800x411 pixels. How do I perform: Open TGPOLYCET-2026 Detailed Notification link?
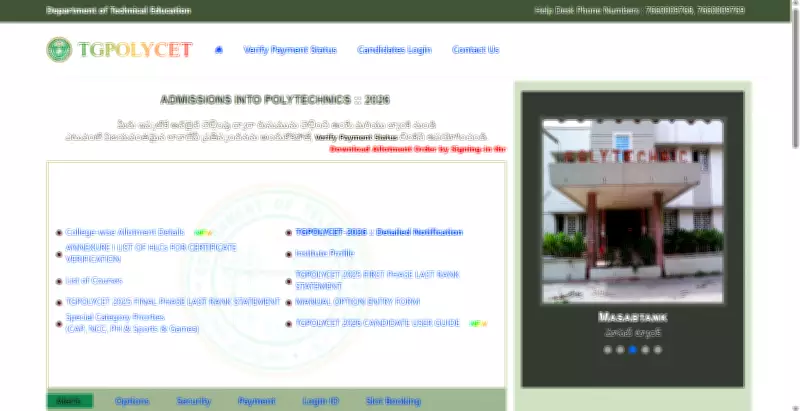[x=379, y=232]
